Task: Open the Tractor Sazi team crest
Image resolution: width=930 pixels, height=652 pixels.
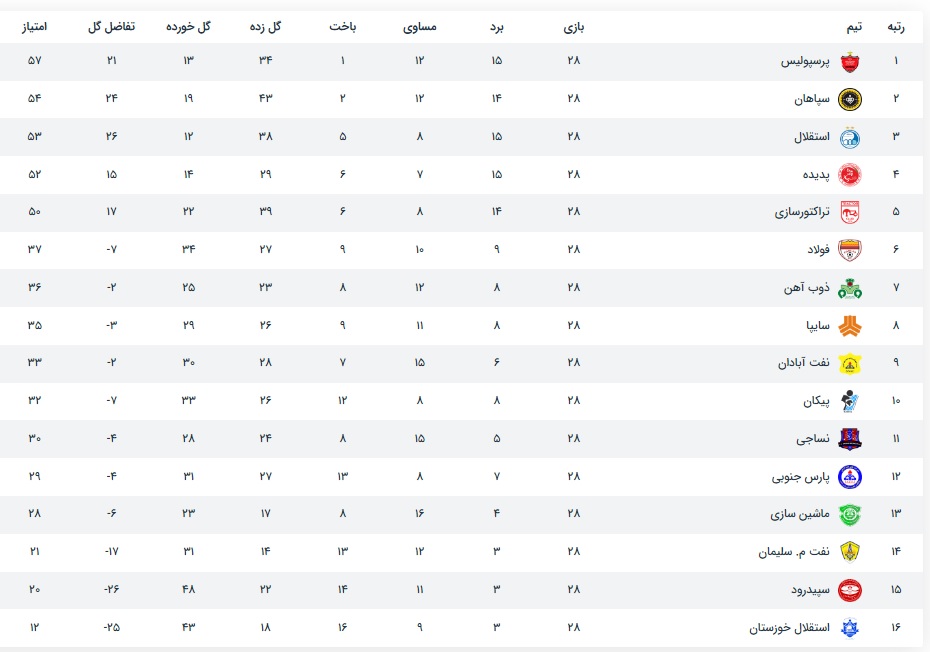Action: (850, 212)
